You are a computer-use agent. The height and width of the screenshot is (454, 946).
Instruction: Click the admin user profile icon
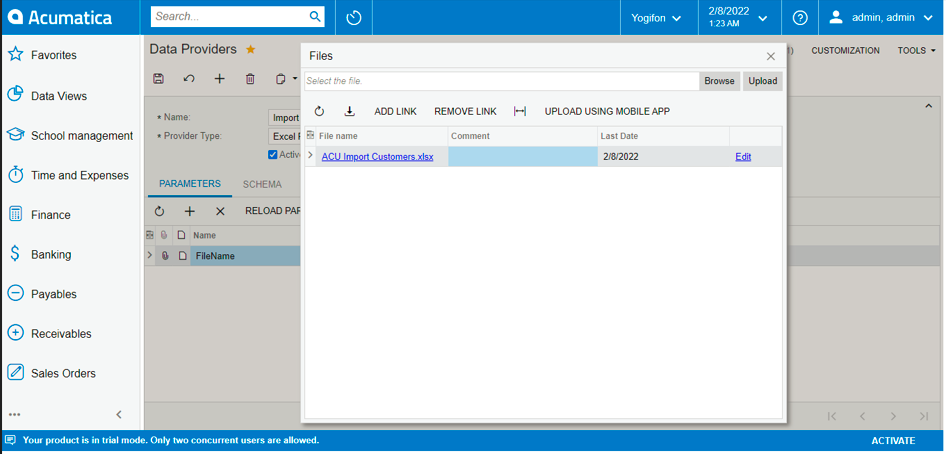(x=836, y=17)
